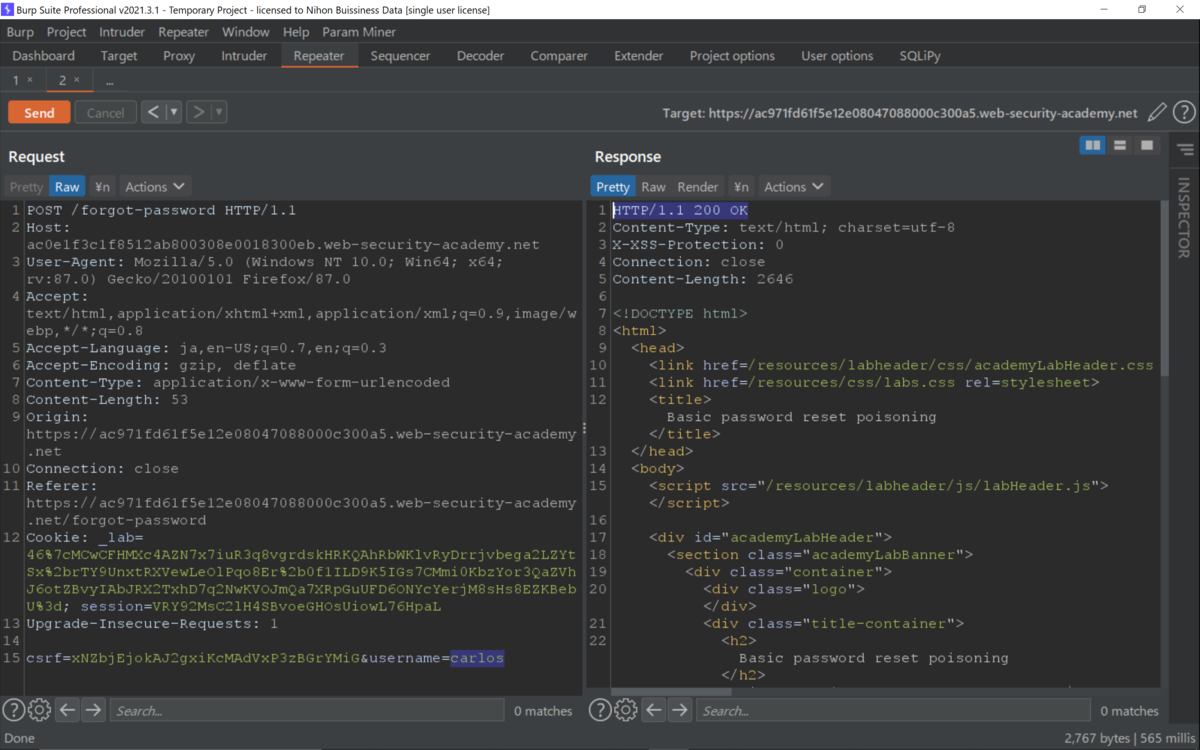Image resolution: width=1200 pixels, height=750 pixels.
Task: Jump to previous match in request
Action: click(x=67, y=710)
